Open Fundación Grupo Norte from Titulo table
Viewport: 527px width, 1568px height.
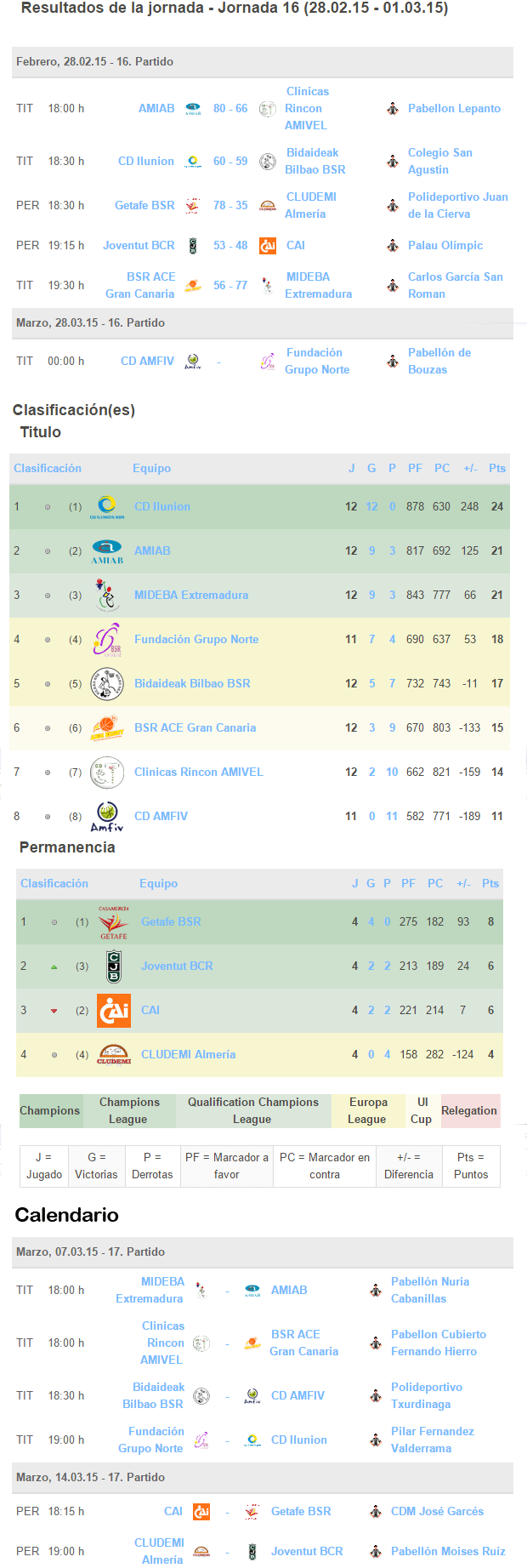tap(196, 640)
